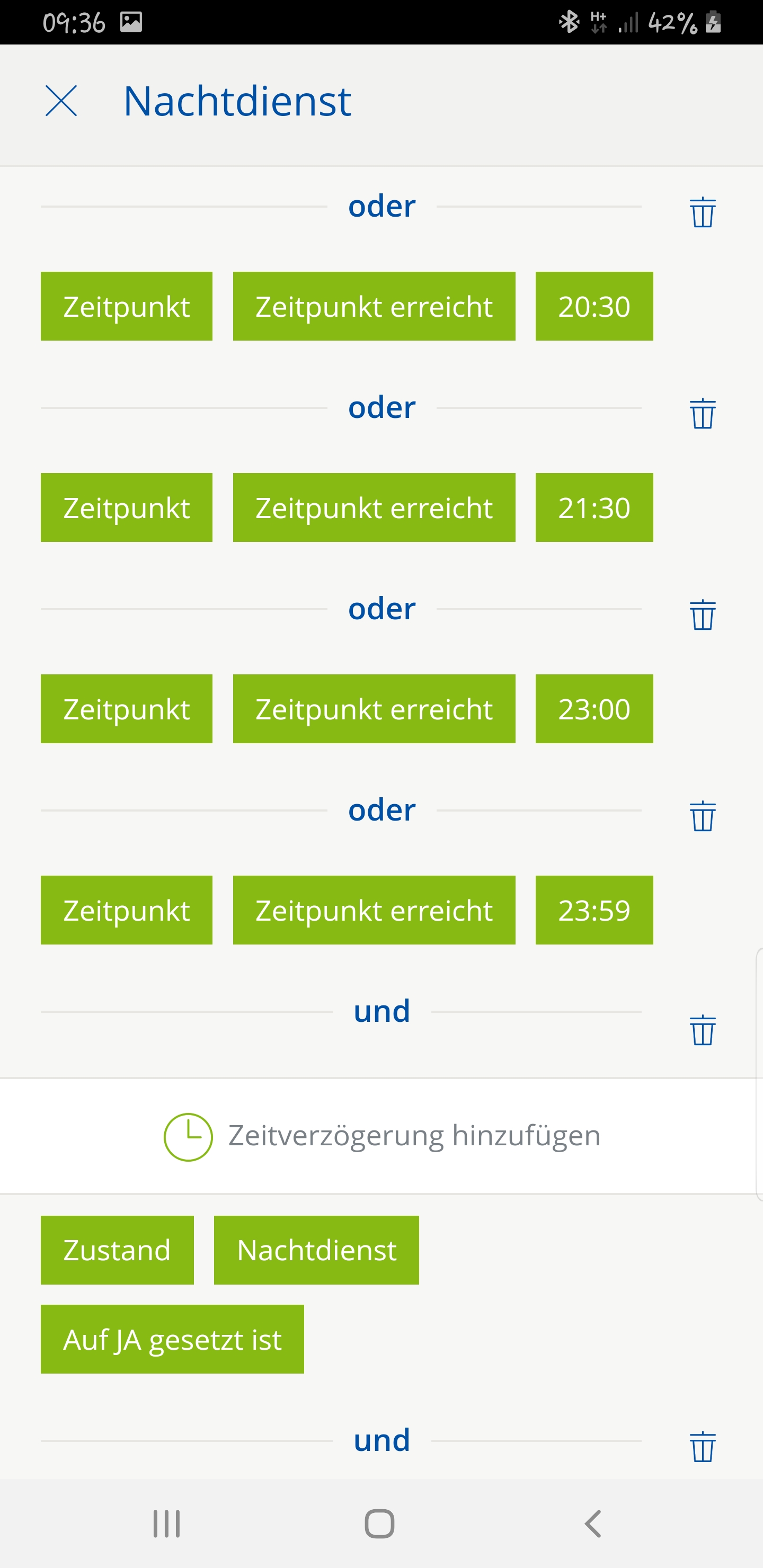
Task: Open Android recent apps button
Action: [x=166, y=1524]
